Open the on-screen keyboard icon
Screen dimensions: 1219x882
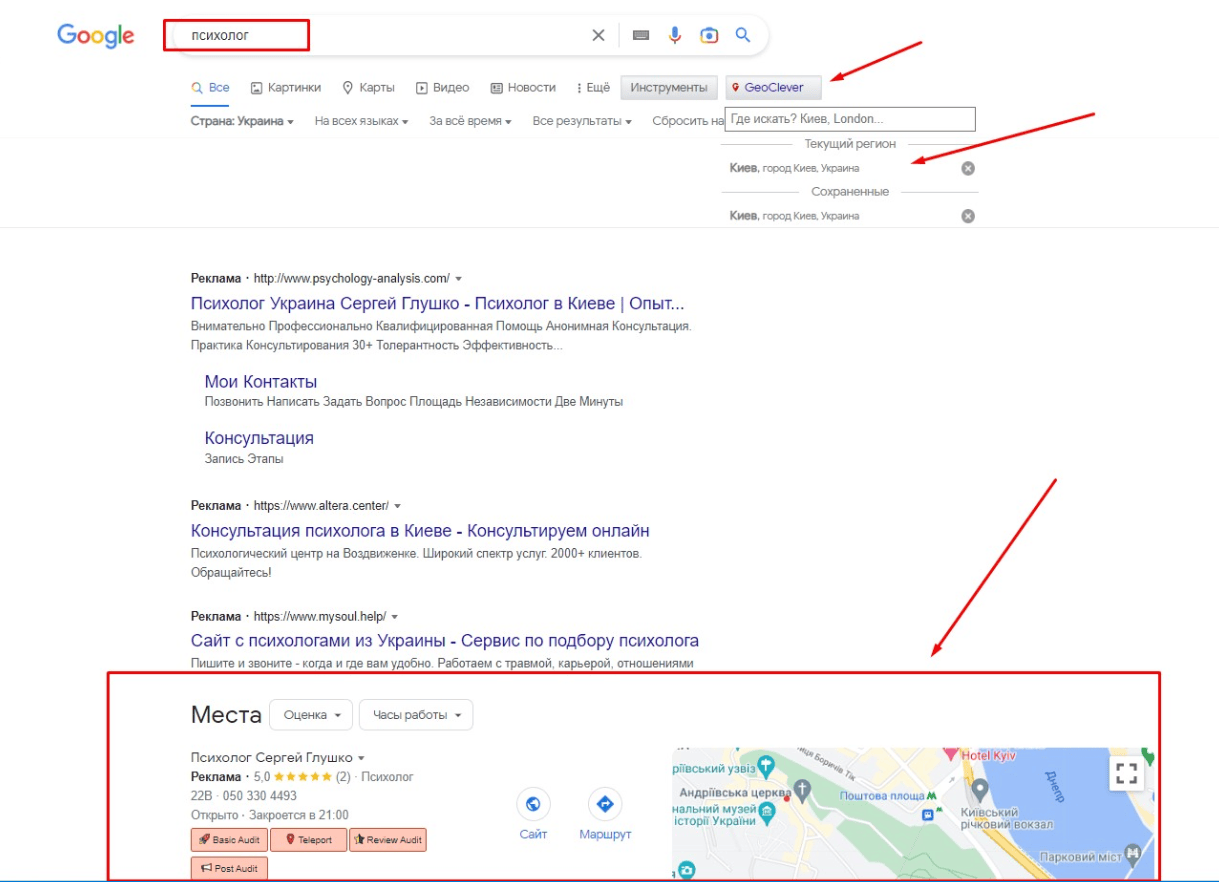(x=641, y=35)
